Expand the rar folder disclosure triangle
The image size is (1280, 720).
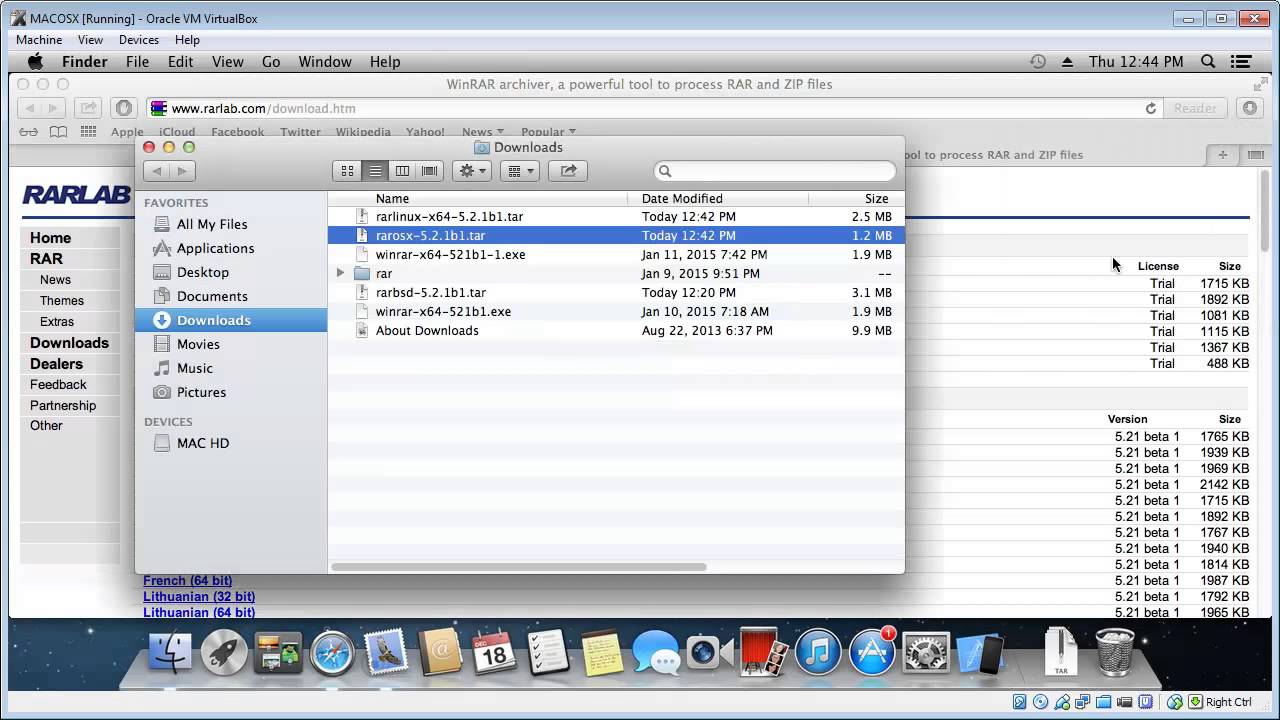coord(340,273)
